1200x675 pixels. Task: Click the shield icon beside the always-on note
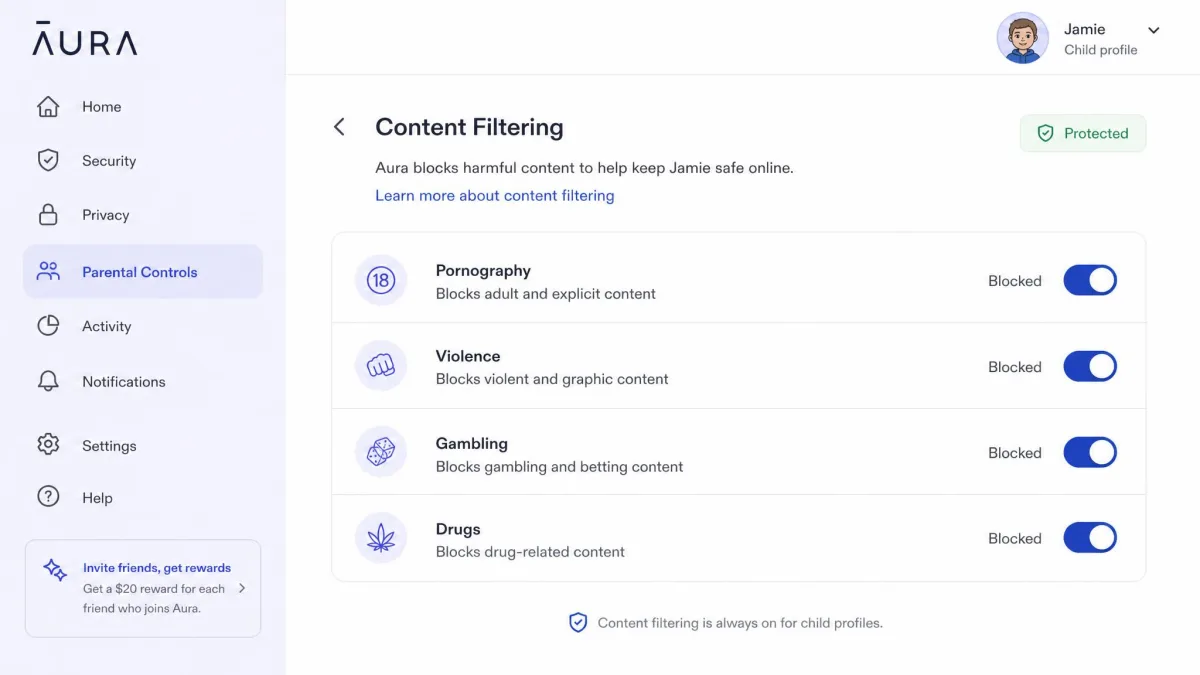578,623
